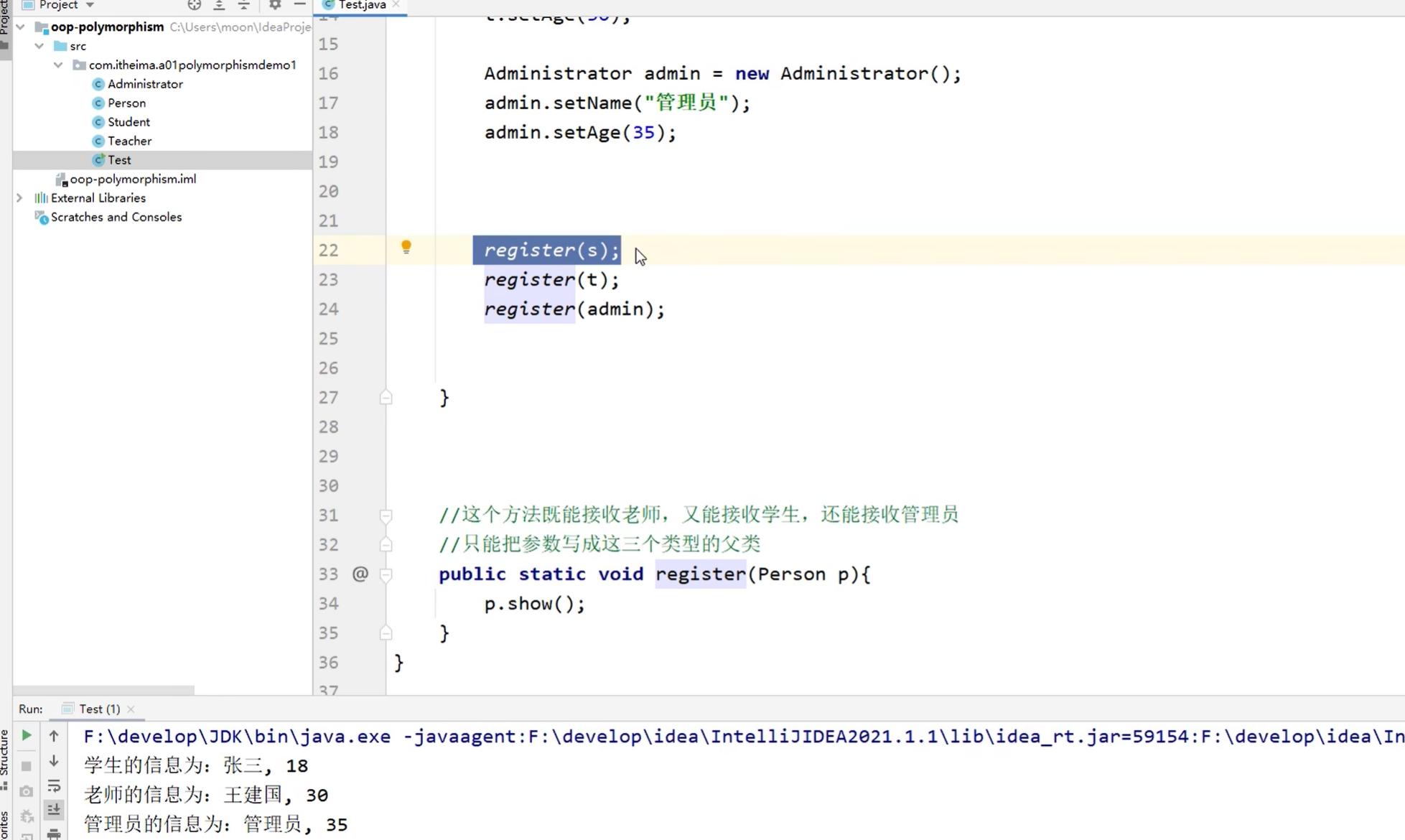Click the Select Opened File crosshair icon
Image resolution: width=1405 pixels, height=840 pixels.
(194, 5)
